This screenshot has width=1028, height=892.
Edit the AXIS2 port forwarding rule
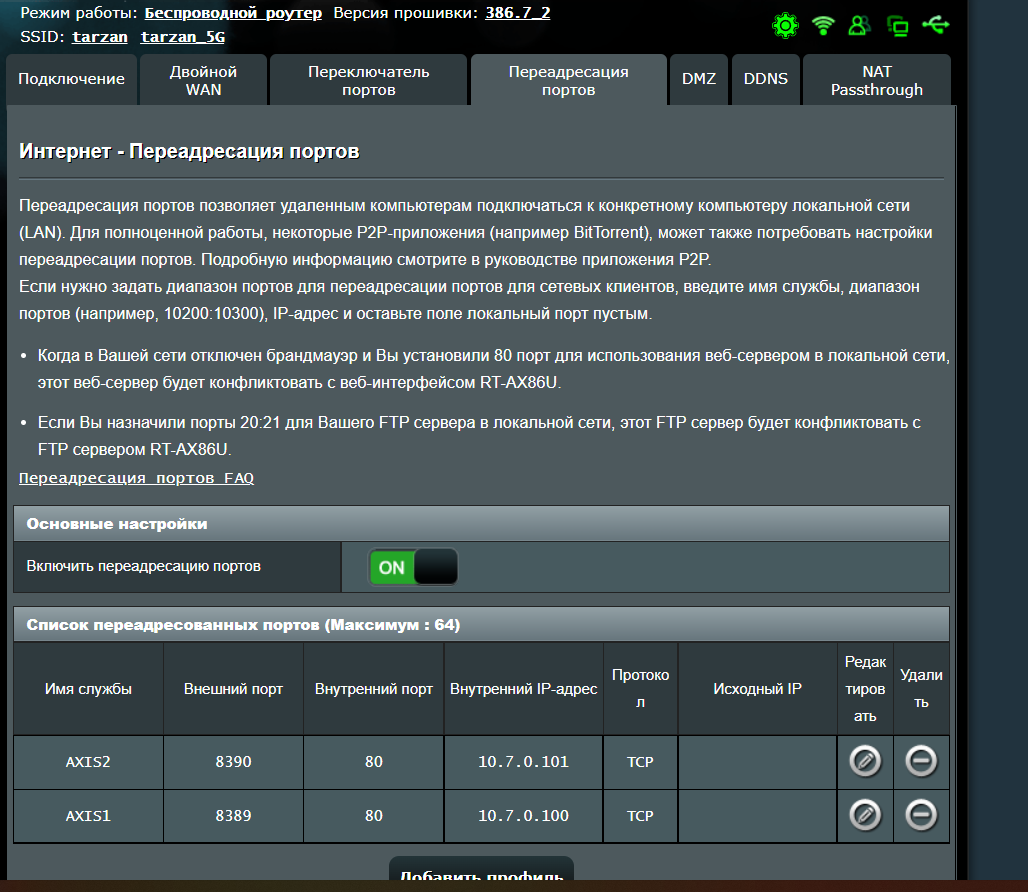(x=865, y=762)
